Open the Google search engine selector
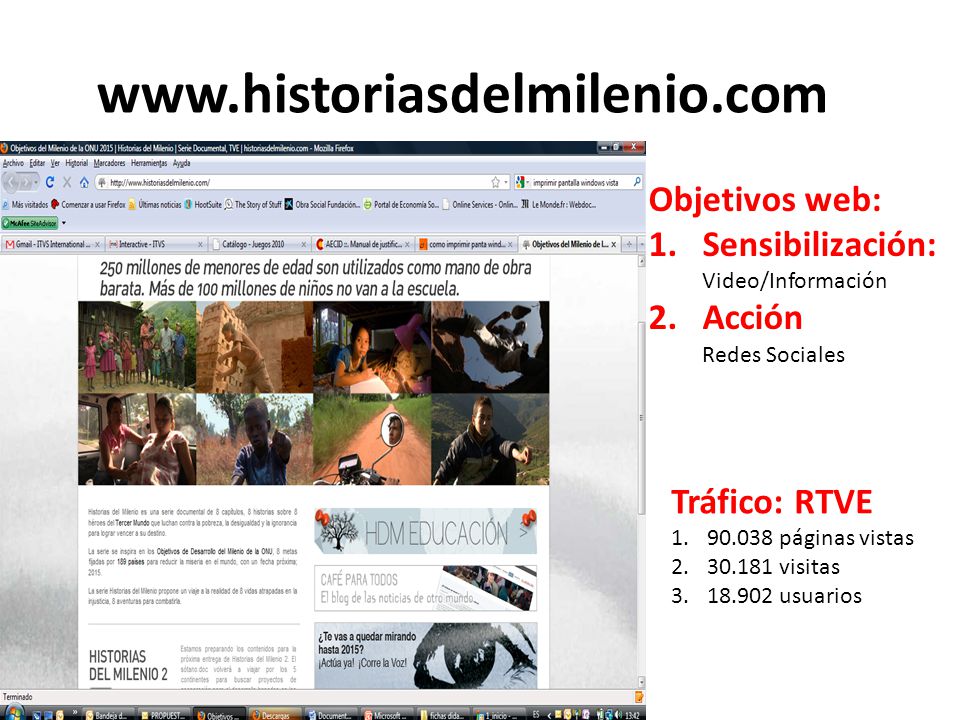960x720 pixels. coord(522,182)
